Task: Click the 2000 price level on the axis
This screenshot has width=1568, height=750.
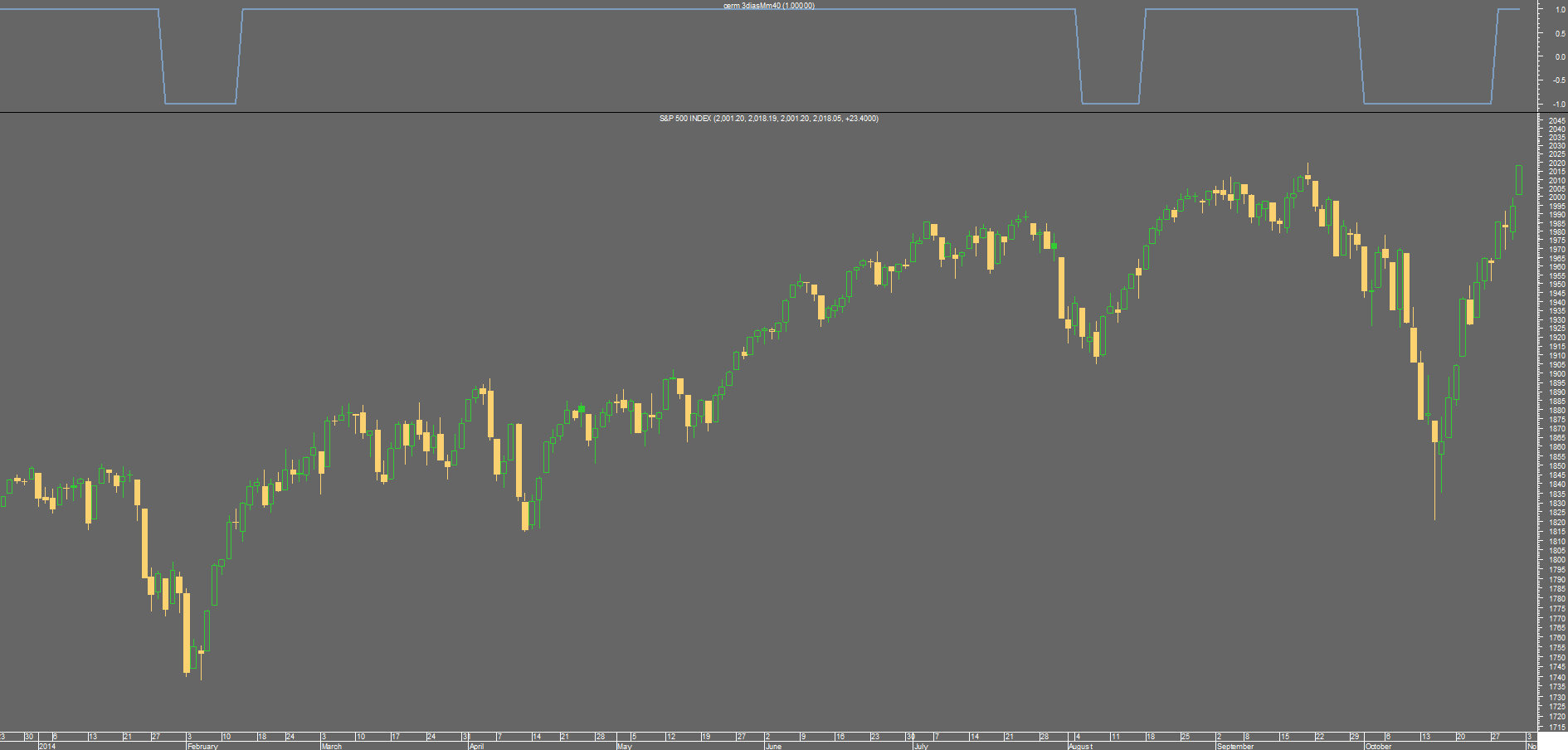Action: (1556, 197)
